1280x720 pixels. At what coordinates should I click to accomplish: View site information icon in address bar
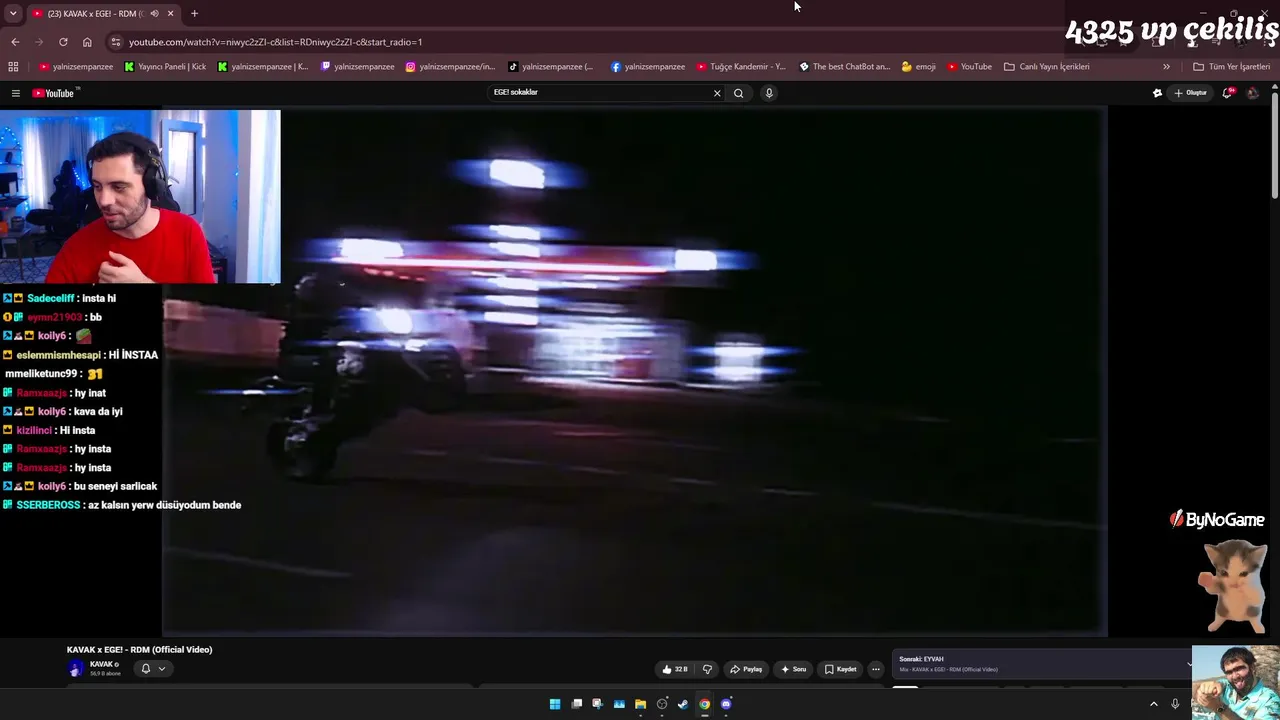116,42
